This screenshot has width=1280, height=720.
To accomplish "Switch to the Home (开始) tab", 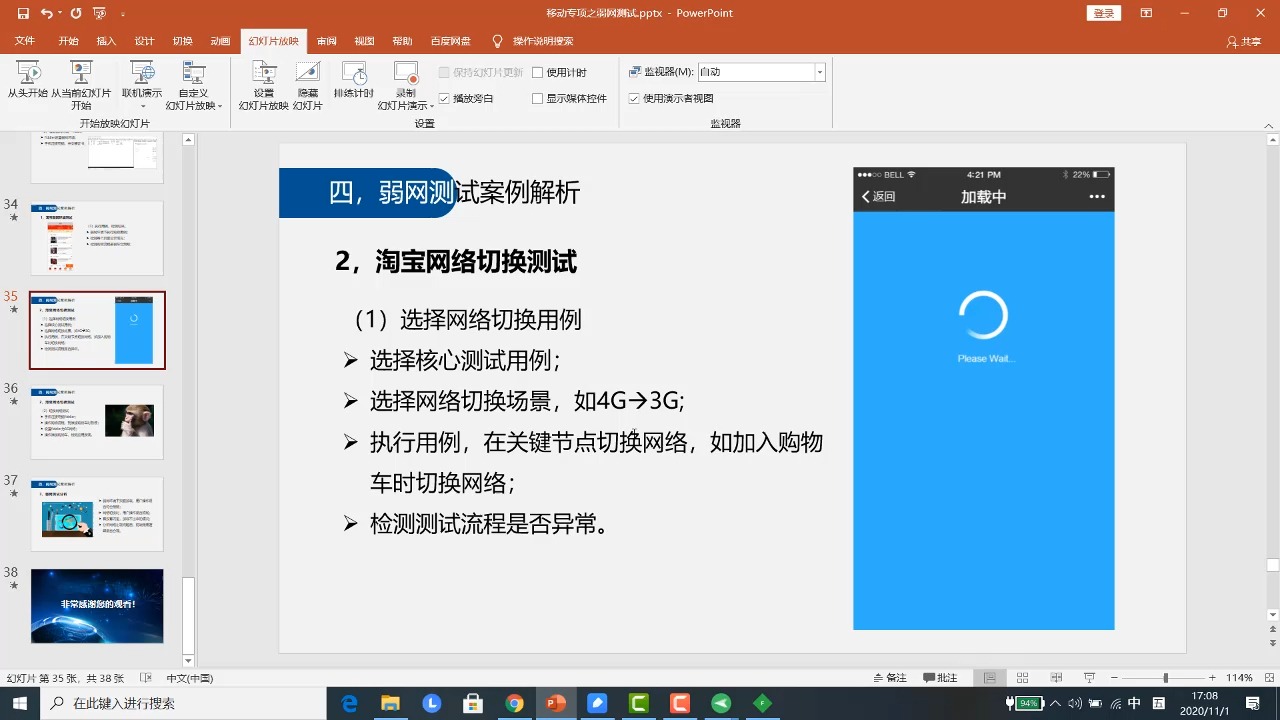I will [x=68, y=41].
